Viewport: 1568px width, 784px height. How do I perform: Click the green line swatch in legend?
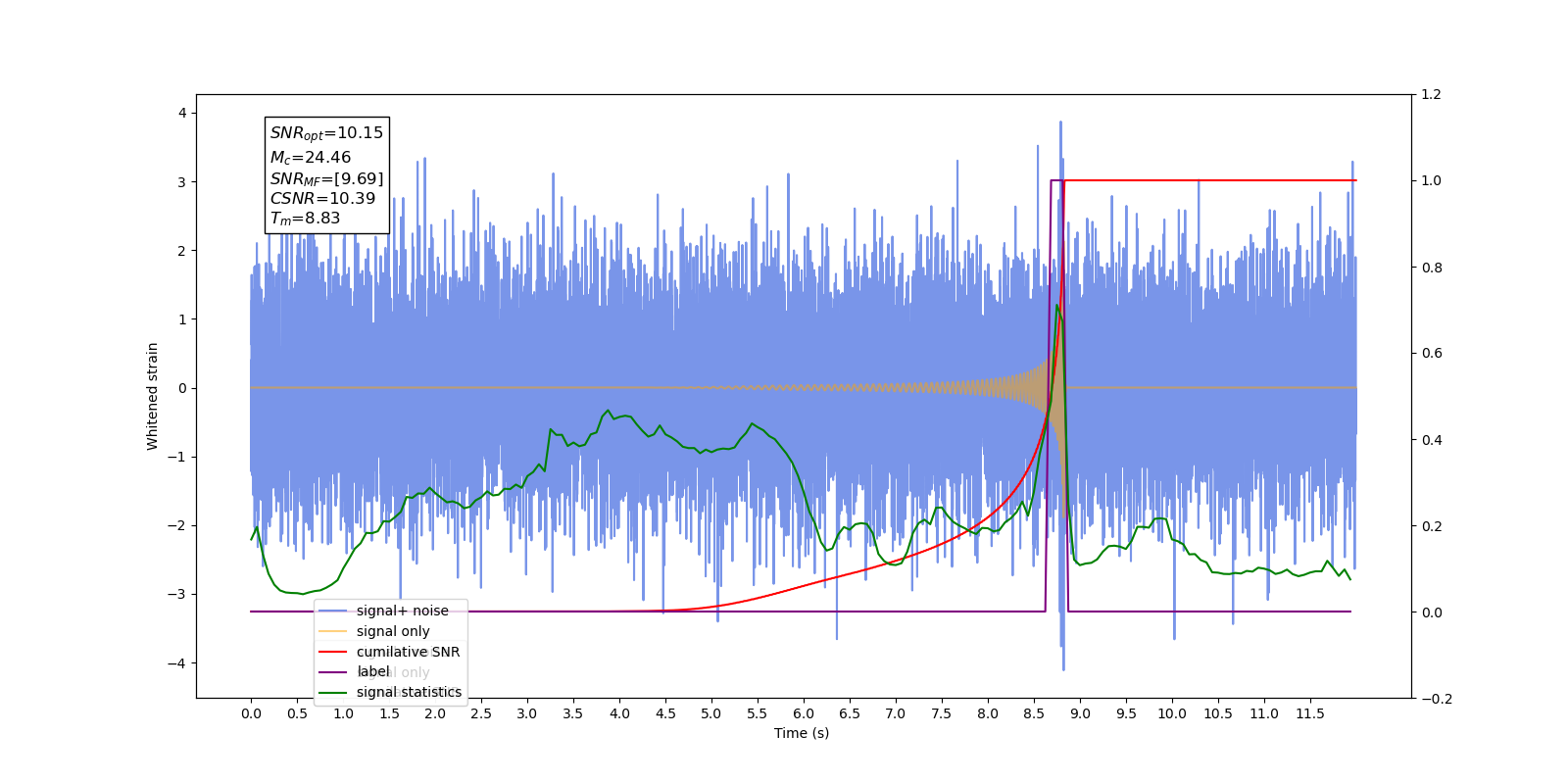click(x=333, y=692)
